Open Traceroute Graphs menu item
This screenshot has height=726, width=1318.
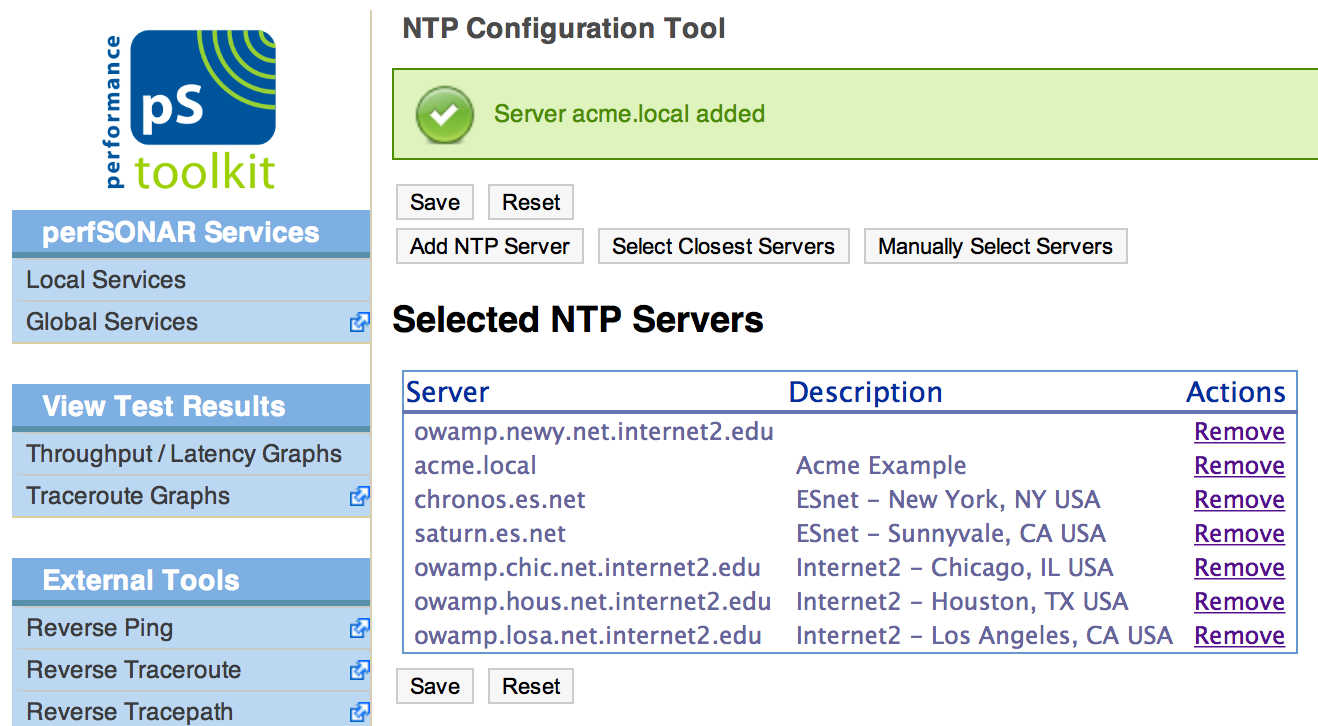pos(128,496)
